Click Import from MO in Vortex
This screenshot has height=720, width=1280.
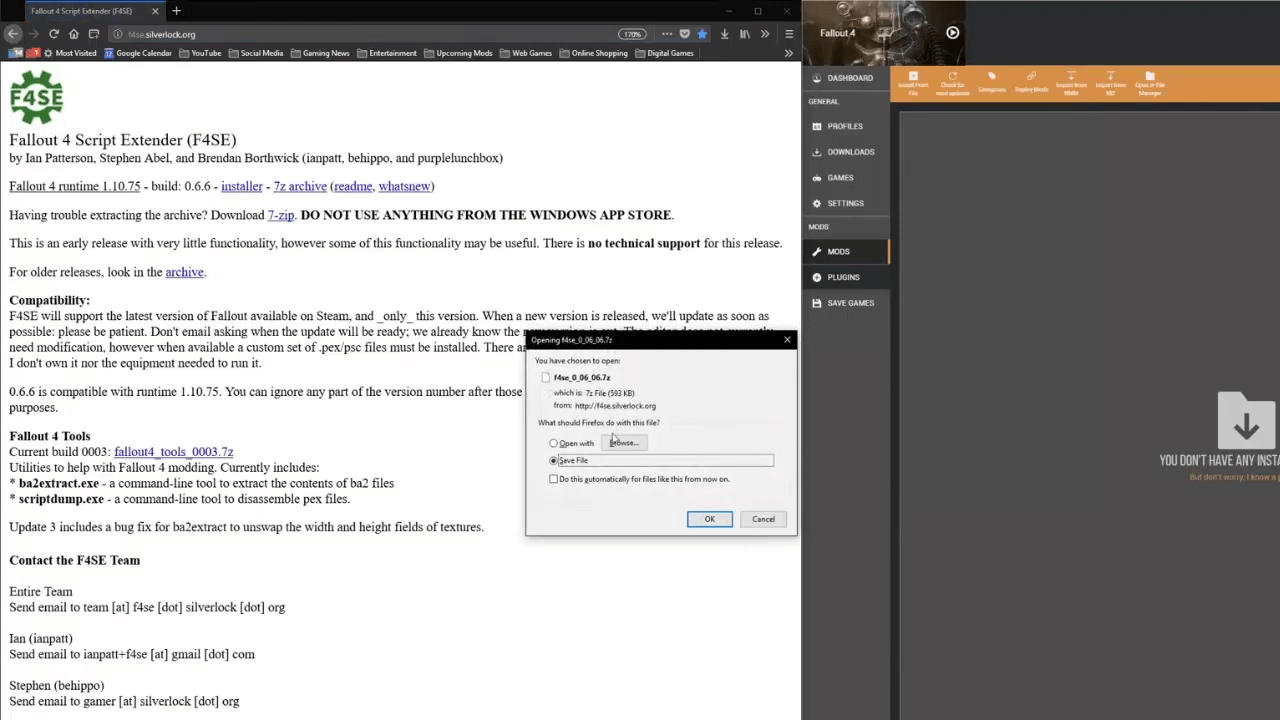tap(1110, 83)
